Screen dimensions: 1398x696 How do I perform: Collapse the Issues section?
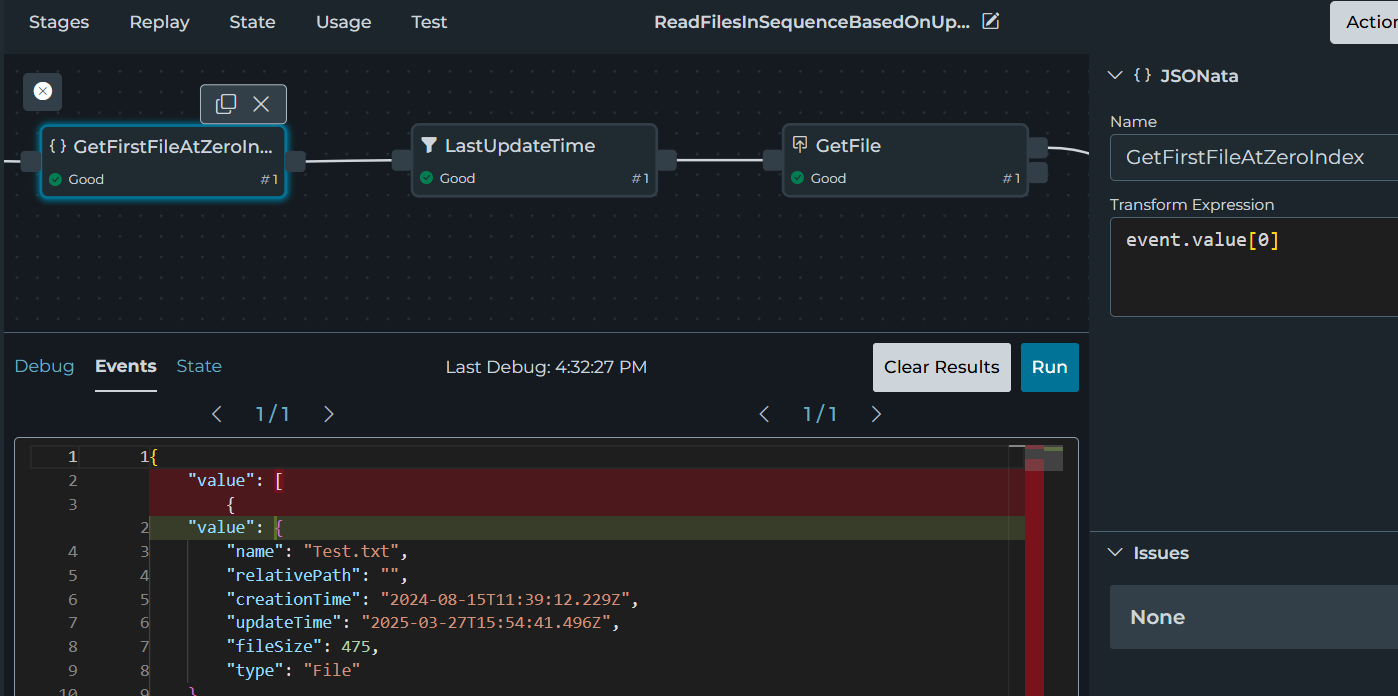pyautogui.click(x=1116, y=553)
